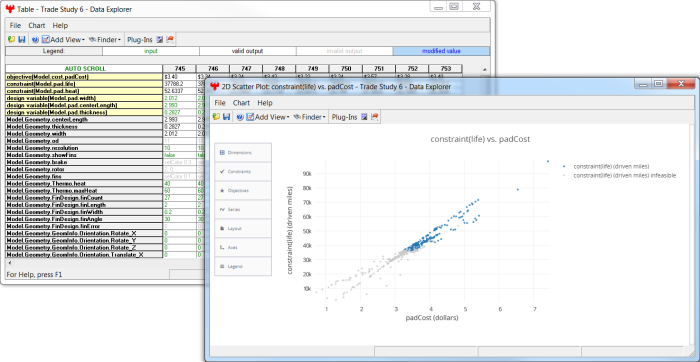
Task: Select the outlier point near 7 dollars
Action: [x=548, y=161]
